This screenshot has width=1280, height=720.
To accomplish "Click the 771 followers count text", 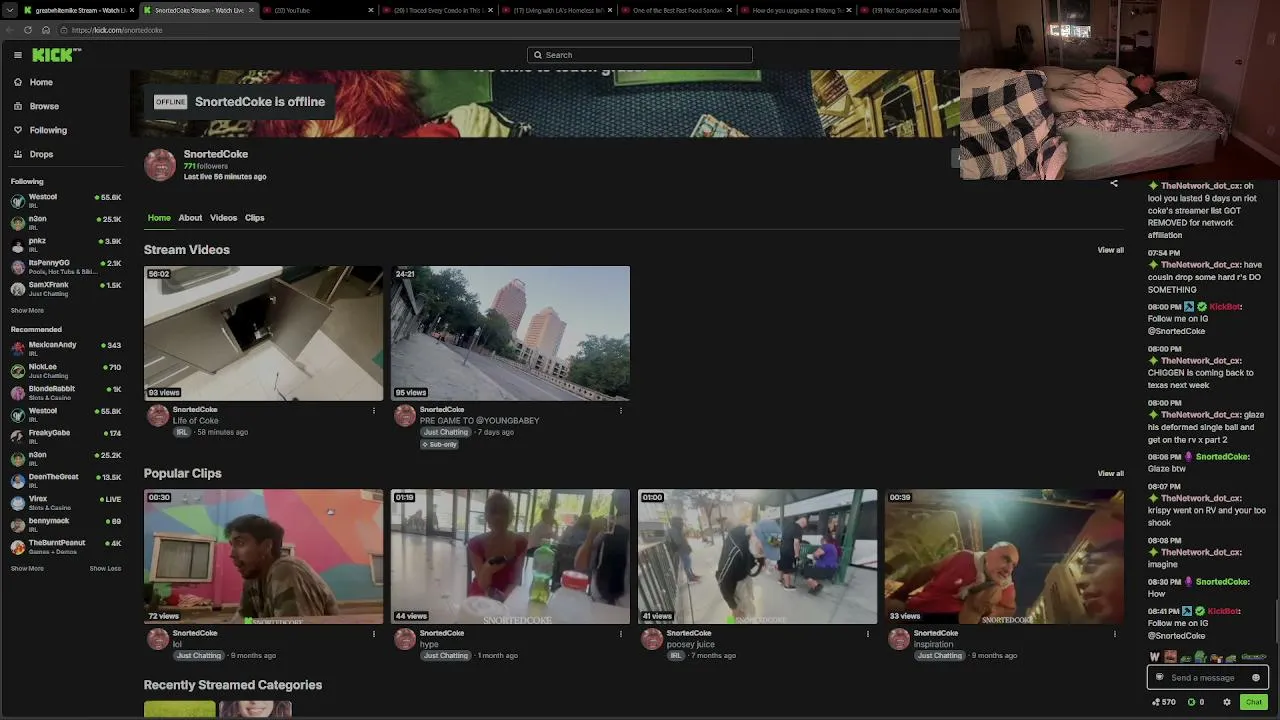I will coord(206,166).
